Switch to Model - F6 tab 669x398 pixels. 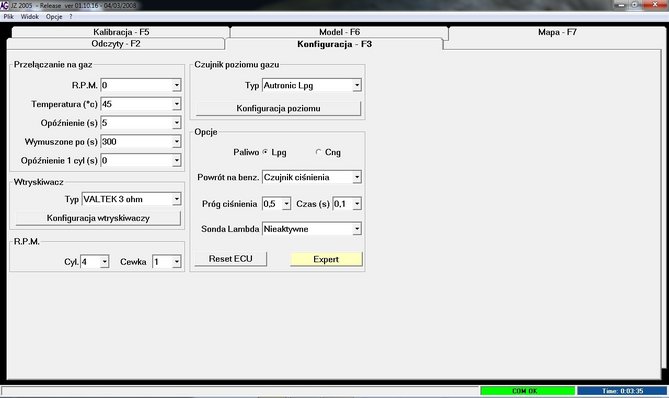[x=339, y=32]
